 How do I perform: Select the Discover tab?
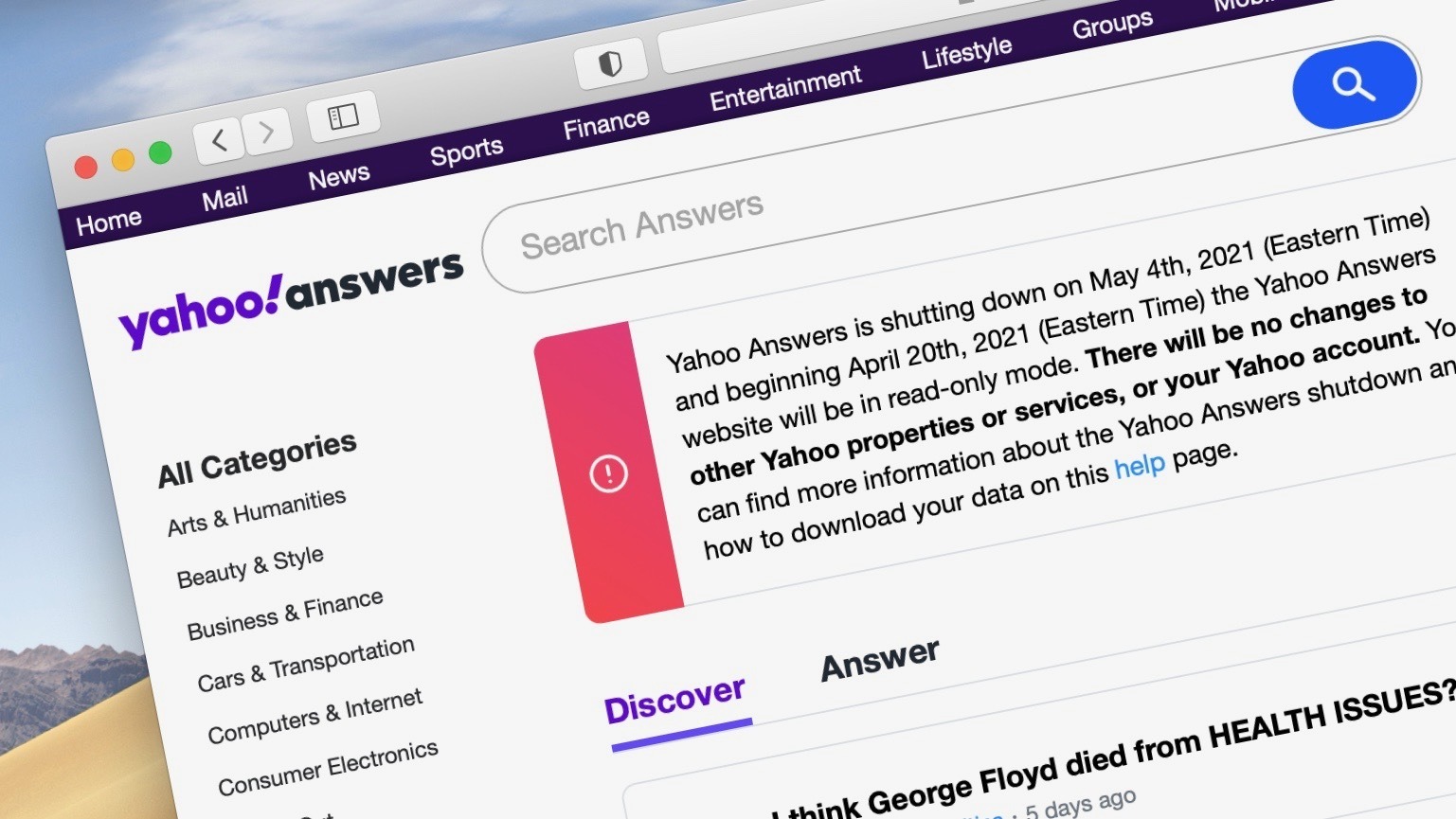point(676,700)
